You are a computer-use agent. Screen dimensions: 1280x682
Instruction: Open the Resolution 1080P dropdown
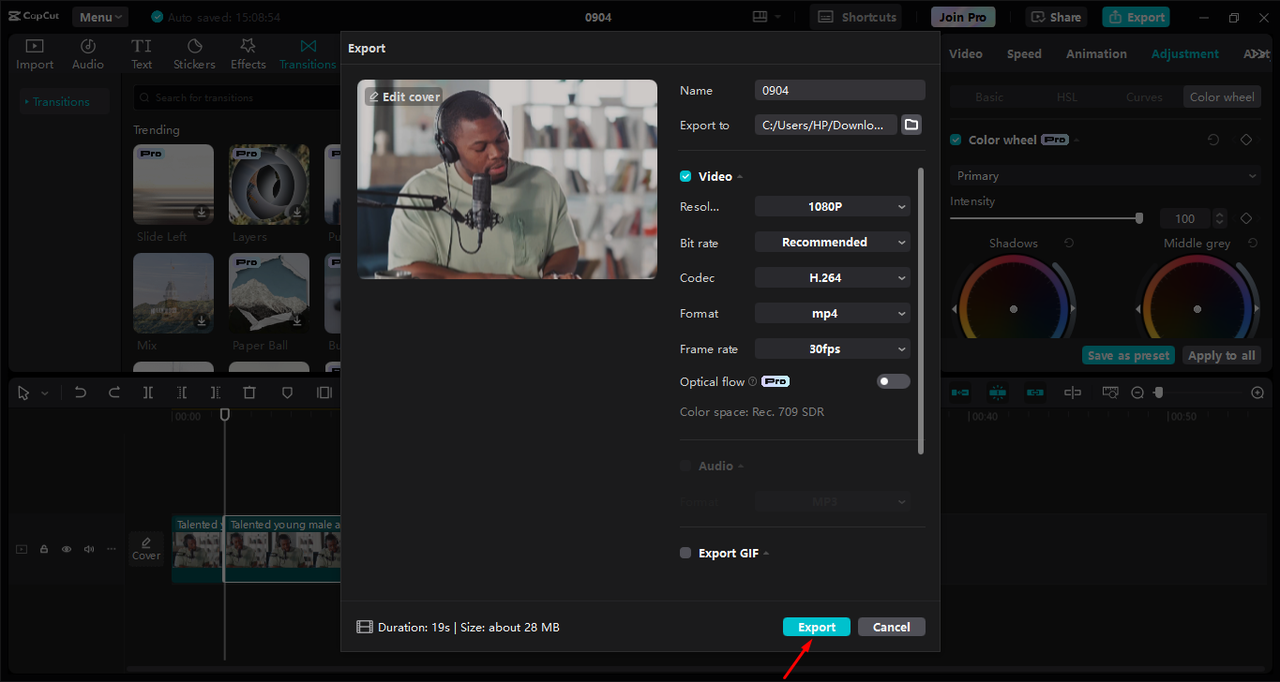(833, 207)
